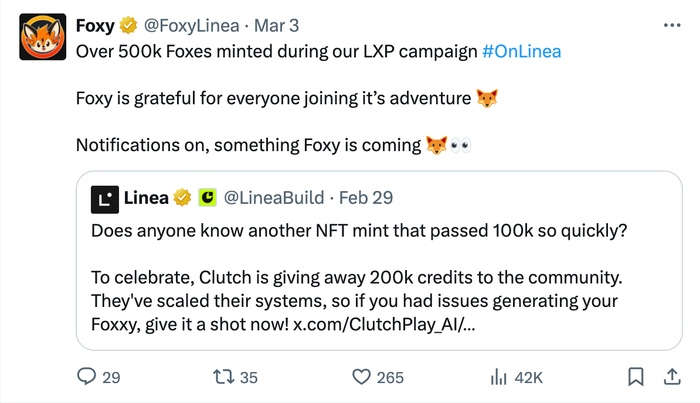Click Linea's gold verified badge
Image resolution: width=700 pixels, height=403 pixels.
coord(182,198)
